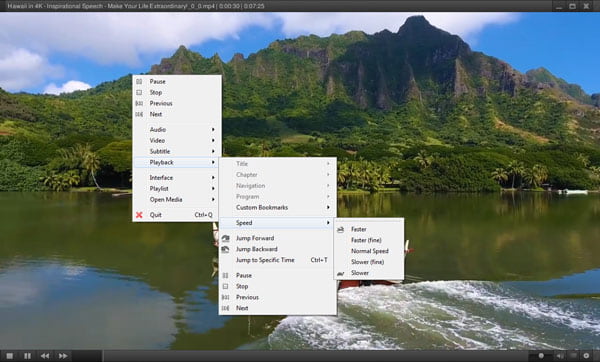
Task: Open the Playlist submenu
Action: click(x=177, y=188)
